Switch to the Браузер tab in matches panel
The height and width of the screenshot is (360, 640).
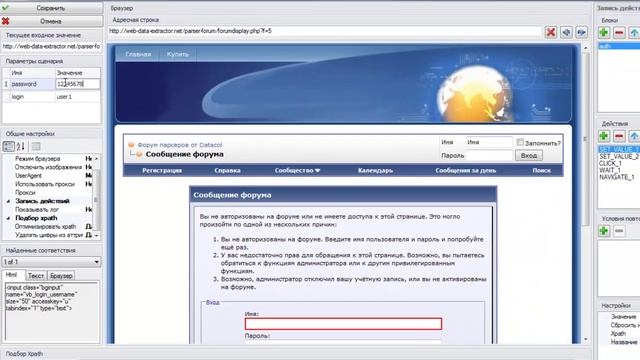61,276
